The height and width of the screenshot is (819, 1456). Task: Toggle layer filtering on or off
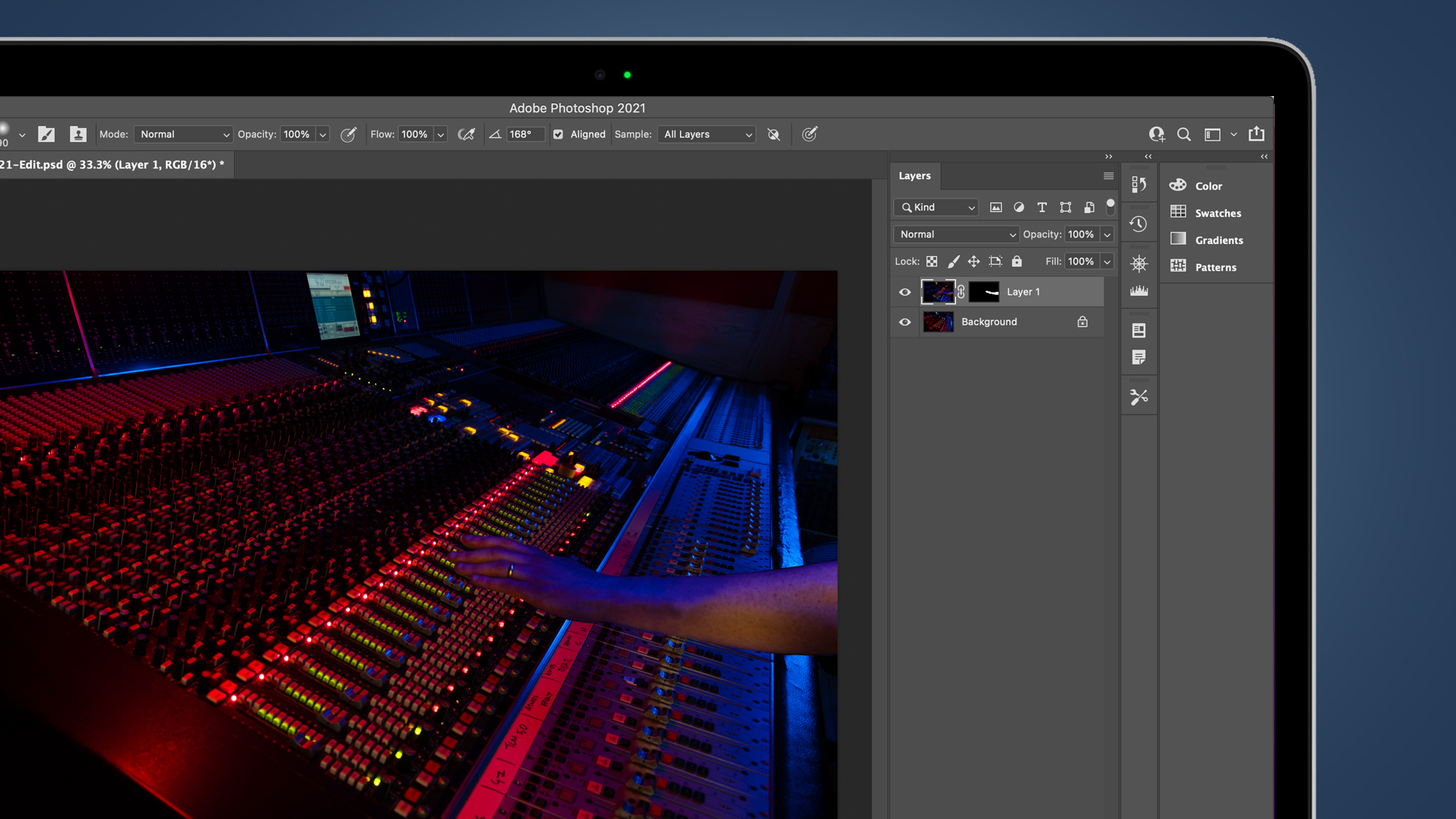[1110, 207]
